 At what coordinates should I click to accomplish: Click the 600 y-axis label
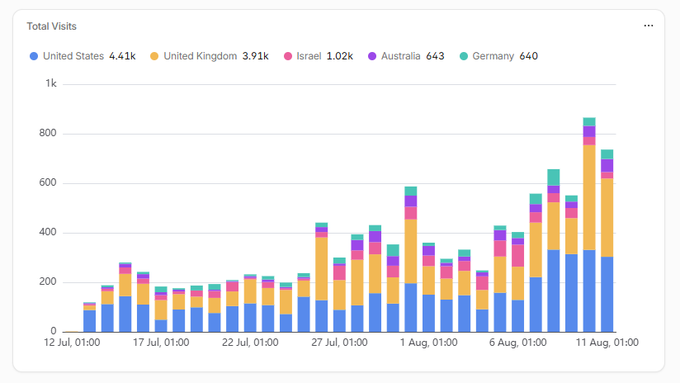(48, 183)
